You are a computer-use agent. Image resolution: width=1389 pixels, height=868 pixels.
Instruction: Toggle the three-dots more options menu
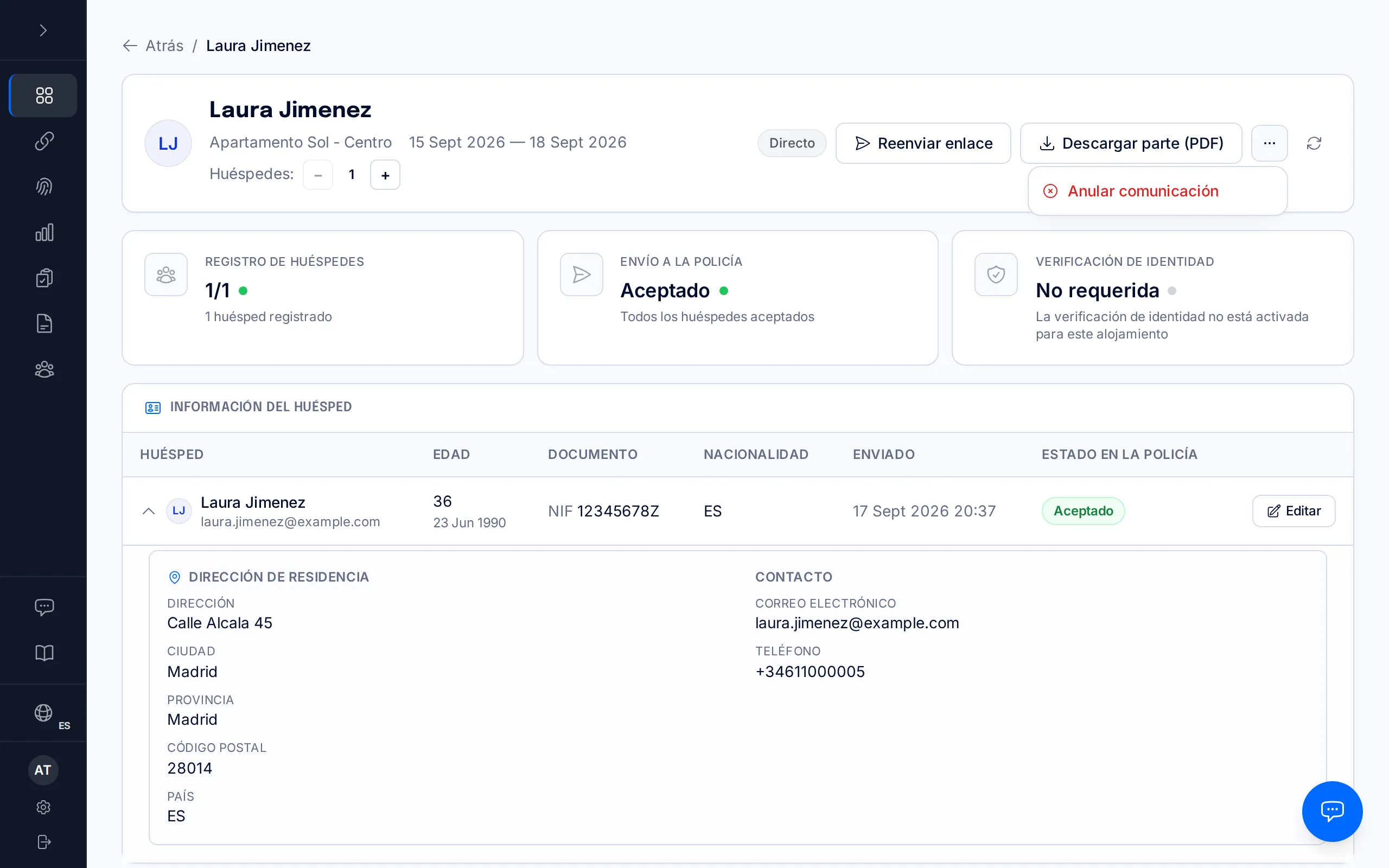(x=1269, y=143)
